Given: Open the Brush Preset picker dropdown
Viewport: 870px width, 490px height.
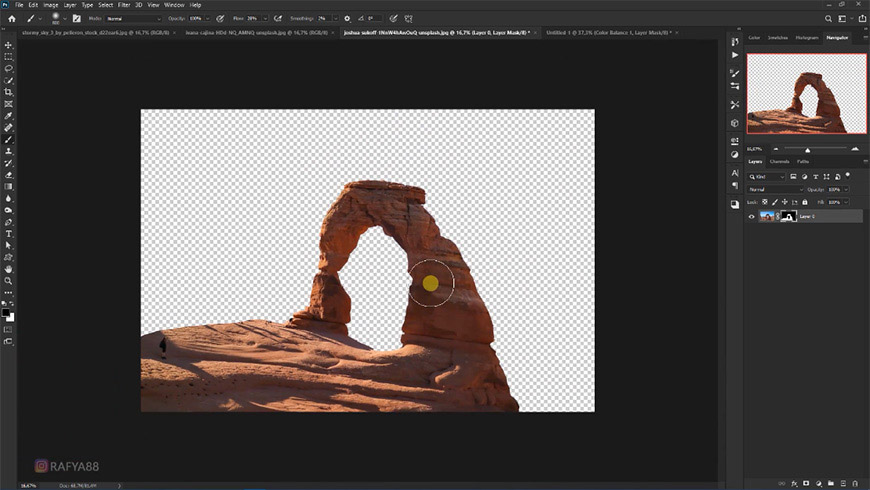Looking at the screenshot, I should [x=64, y=18].
